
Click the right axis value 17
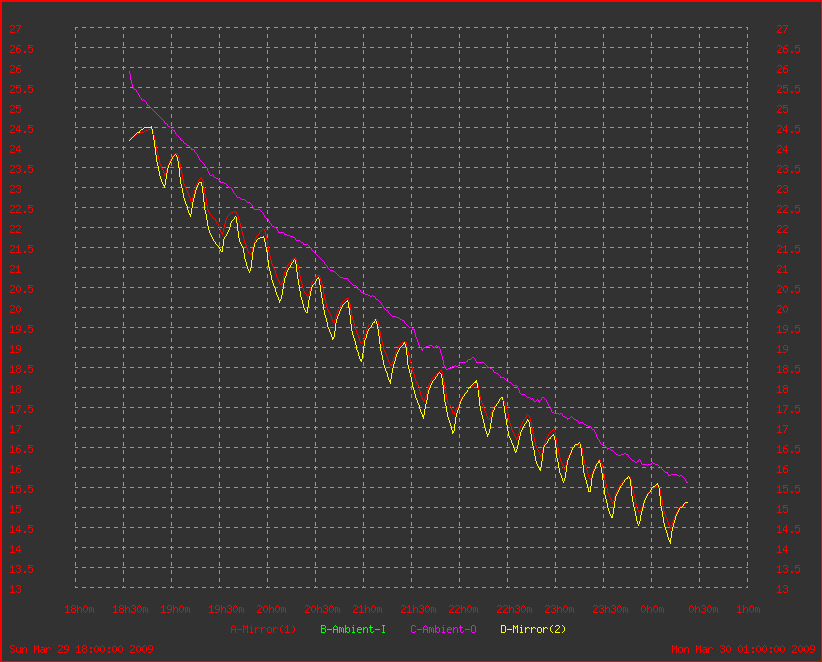click(782, 429)
